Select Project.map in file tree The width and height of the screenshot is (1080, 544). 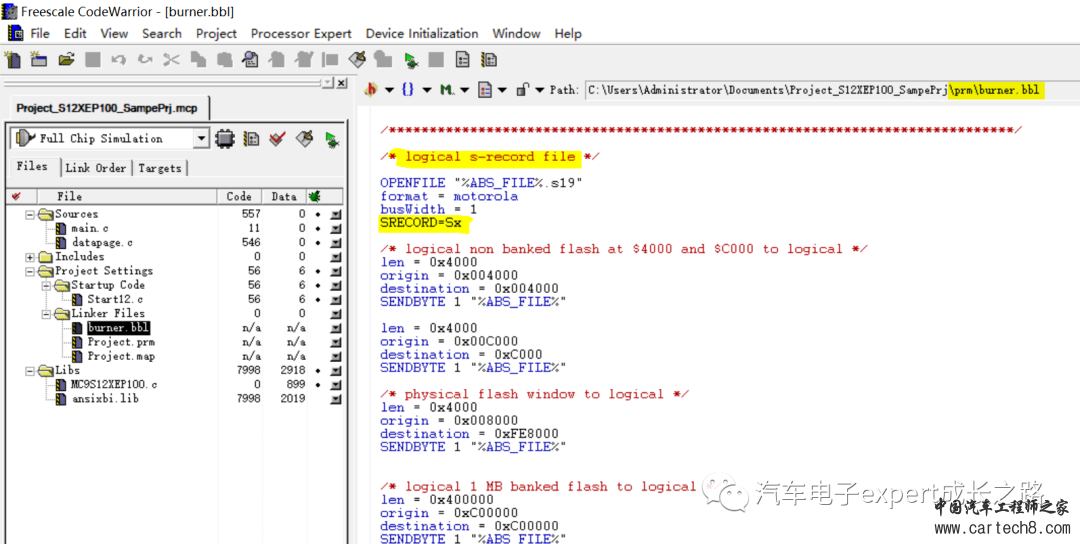[121, 356]
